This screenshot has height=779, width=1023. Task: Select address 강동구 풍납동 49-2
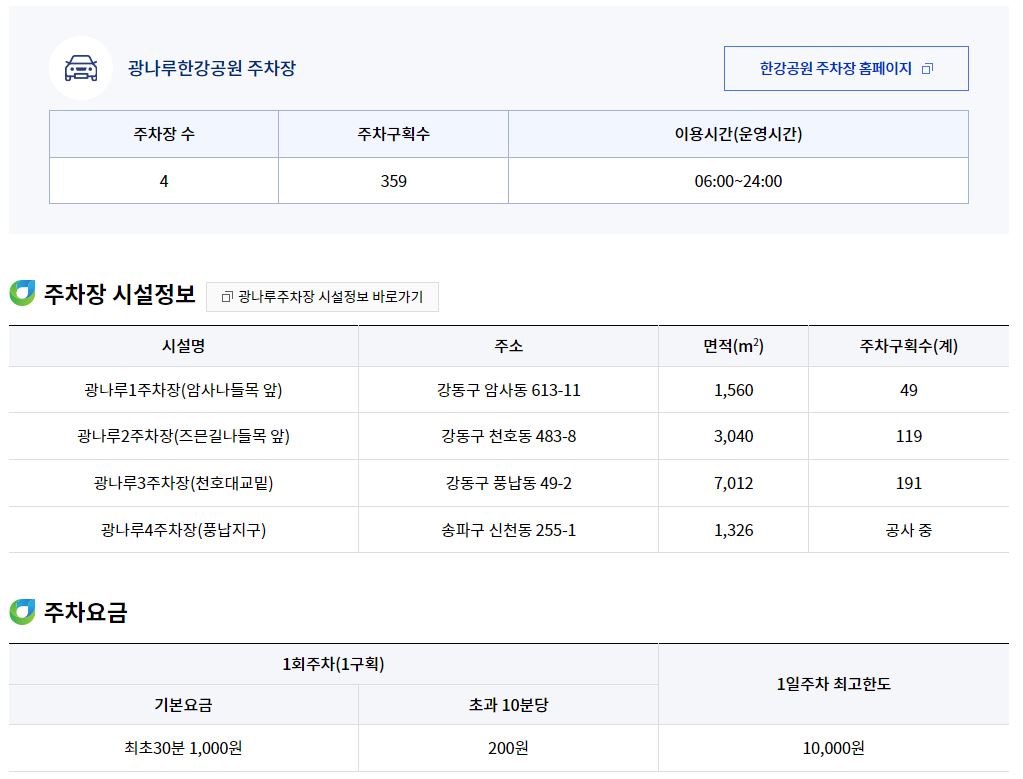[x=508, y=483]
